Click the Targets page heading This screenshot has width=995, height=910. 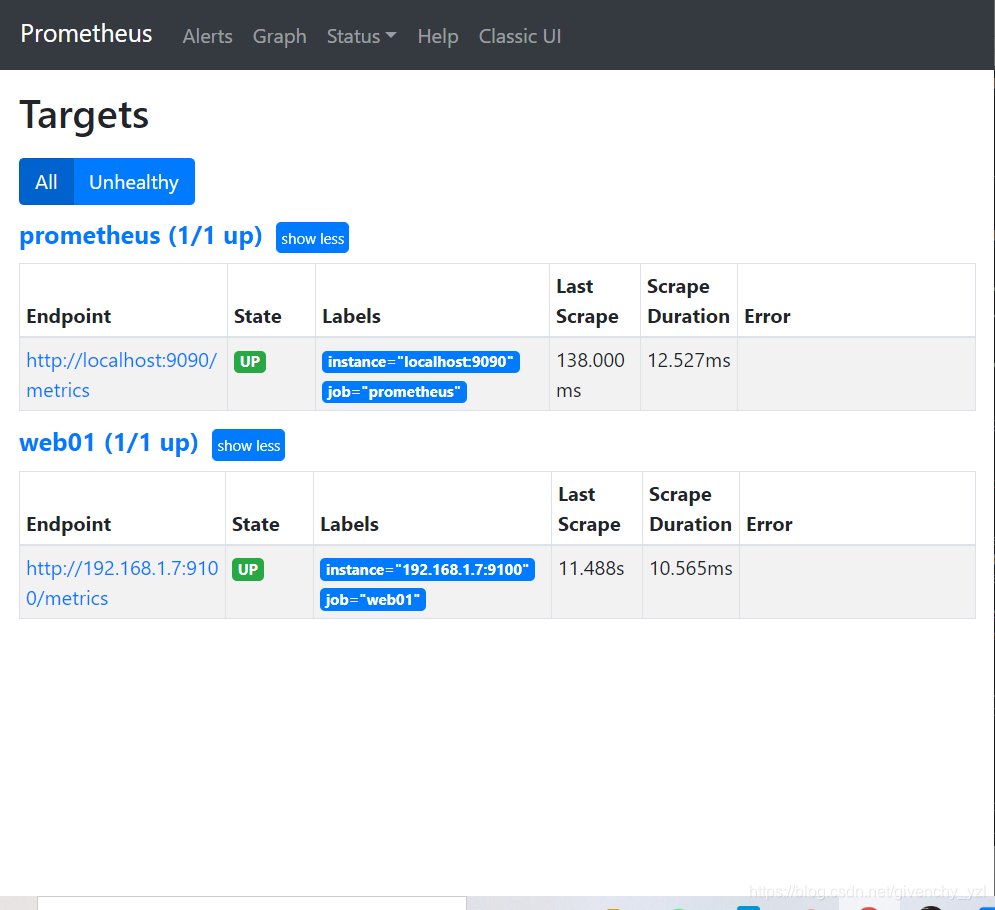click(x=84, y=115)
